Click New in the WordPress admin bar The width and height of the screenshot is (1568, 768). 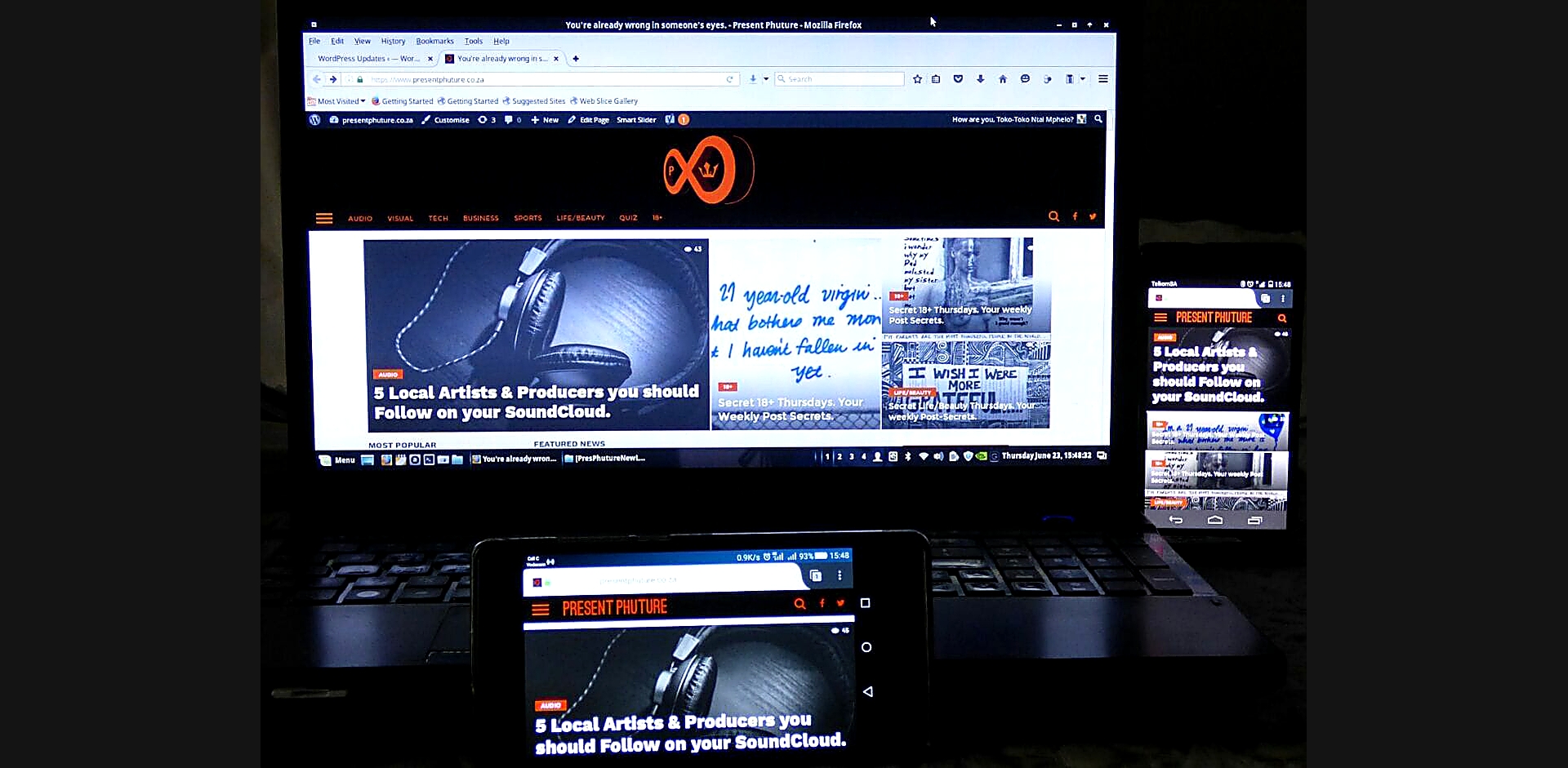click(545, 120)
